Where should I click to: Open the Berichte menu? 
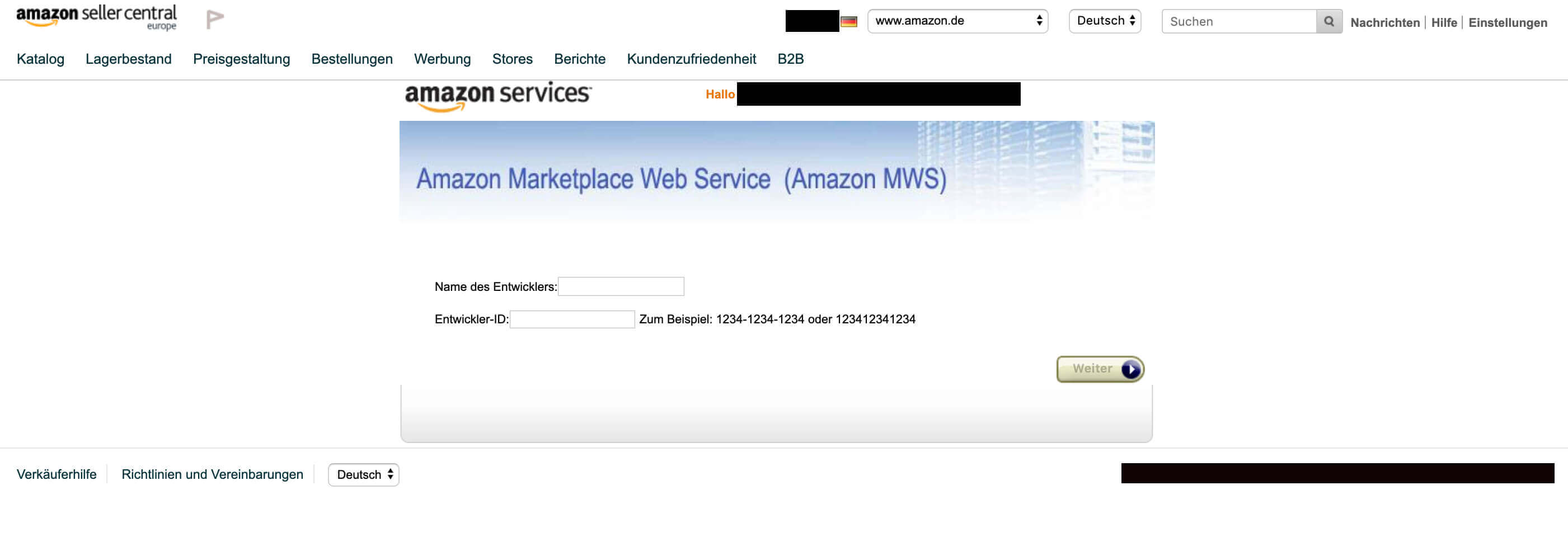click(580, 59)
